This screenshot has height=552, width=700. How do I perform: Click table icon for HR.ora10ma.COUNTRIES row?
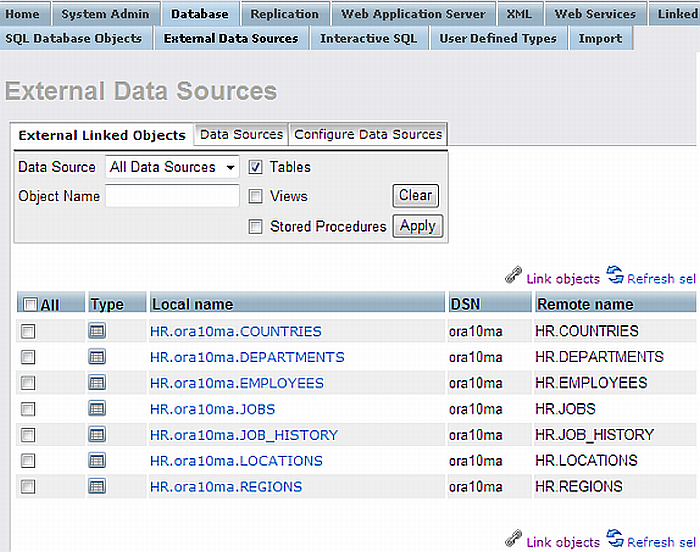coord(97,331)
